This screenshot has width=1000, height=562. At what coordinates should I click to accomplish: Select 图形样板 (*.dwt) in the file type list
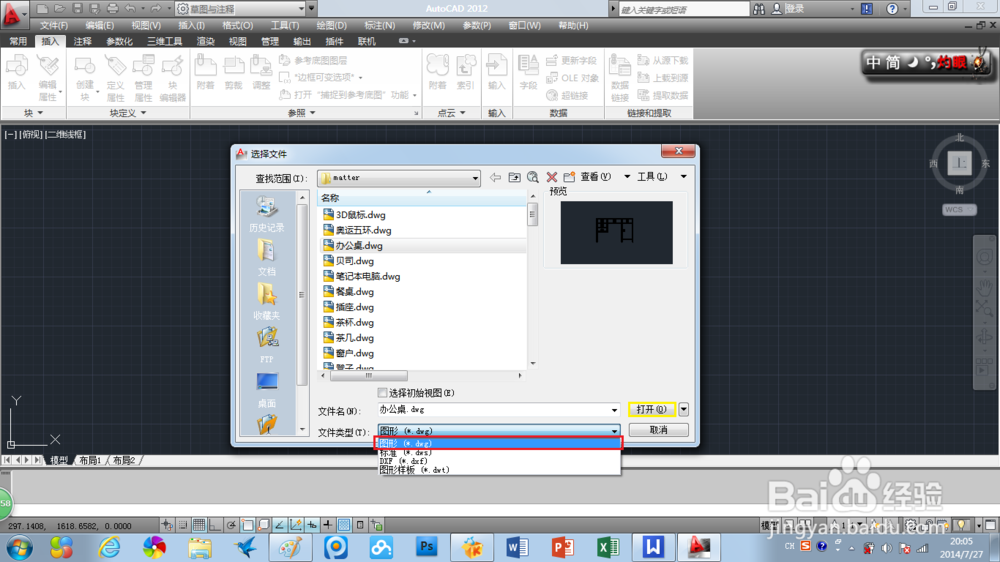pyautogui.click(x=497, y=470)
